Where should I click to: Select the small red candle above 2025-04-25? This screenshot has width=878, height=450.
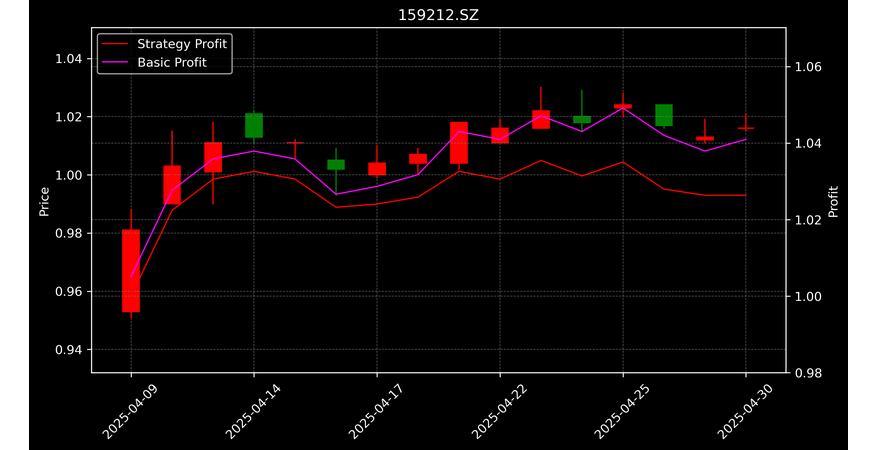coord(623,106)
